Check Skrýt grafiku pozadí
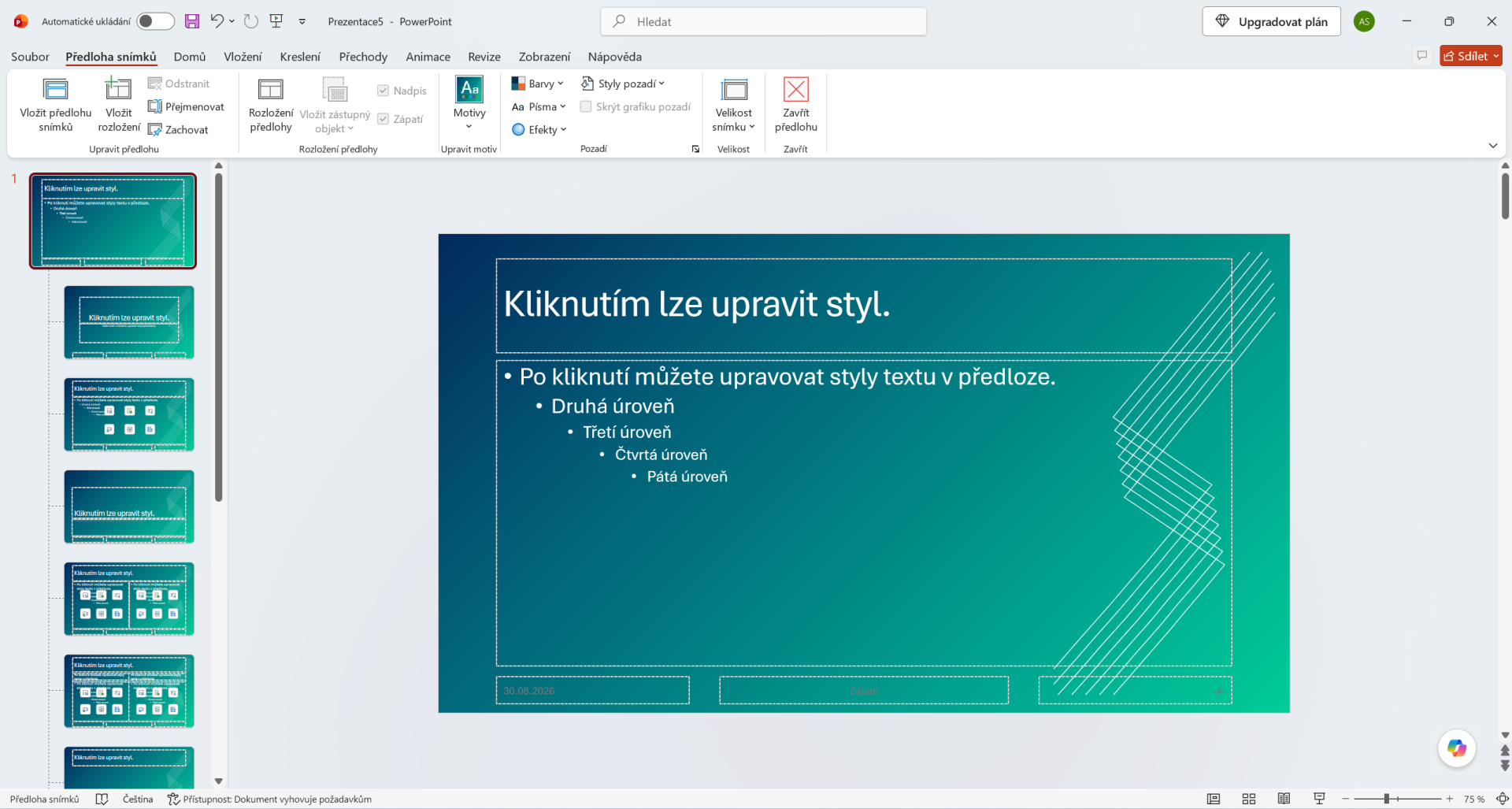Image resolution: width=1512 pixels, height=809 pixels. click(586, 106)
